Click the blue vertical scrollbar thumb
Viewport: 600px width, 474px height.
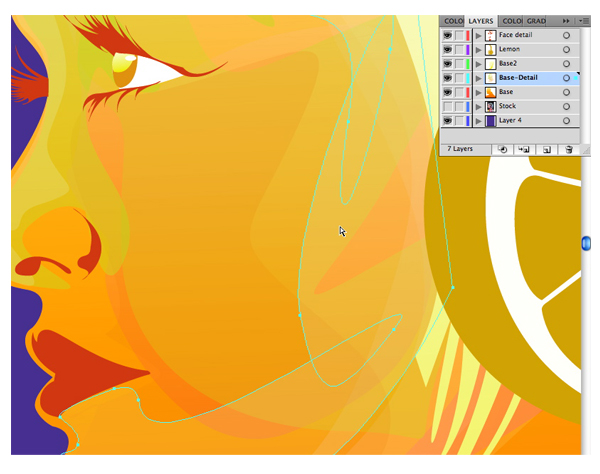586,243
